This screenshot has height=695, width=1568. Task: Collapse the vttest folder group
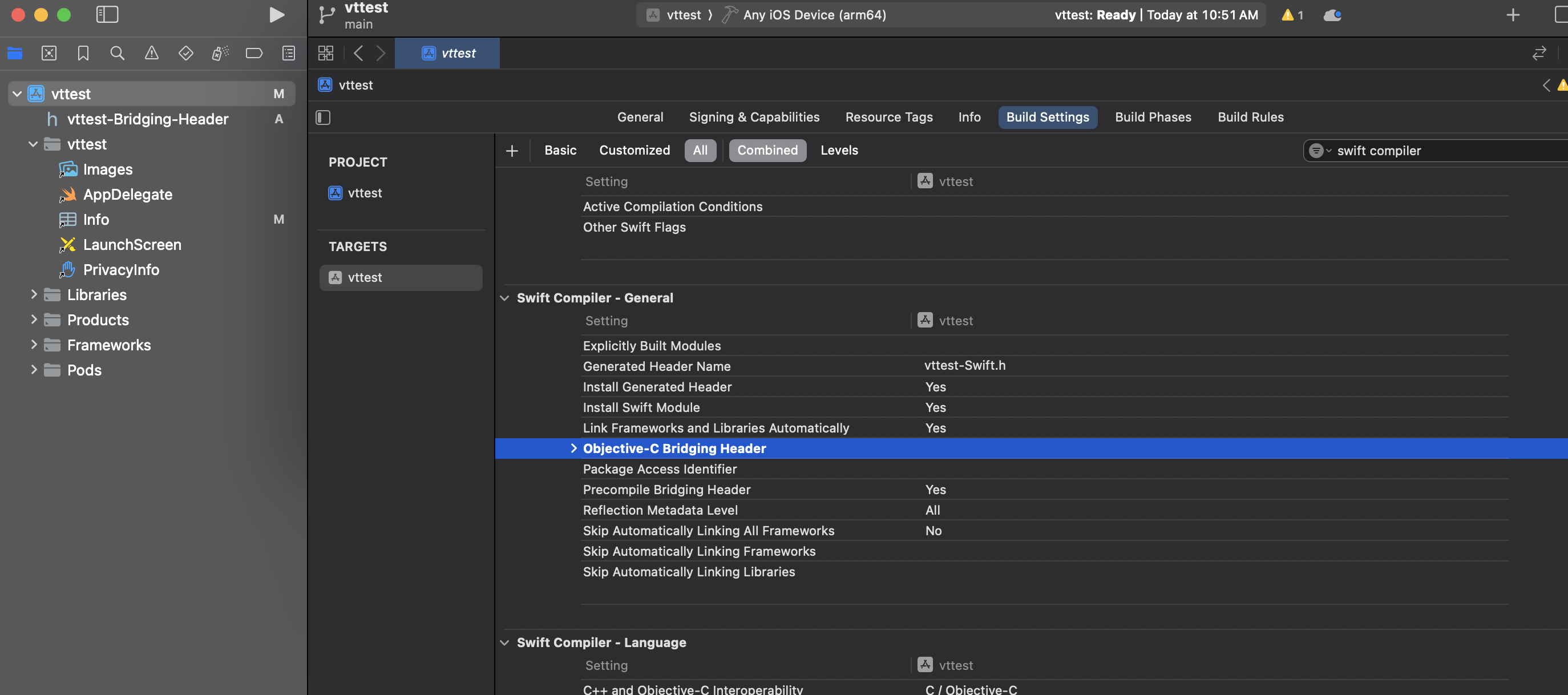[33, 144]
